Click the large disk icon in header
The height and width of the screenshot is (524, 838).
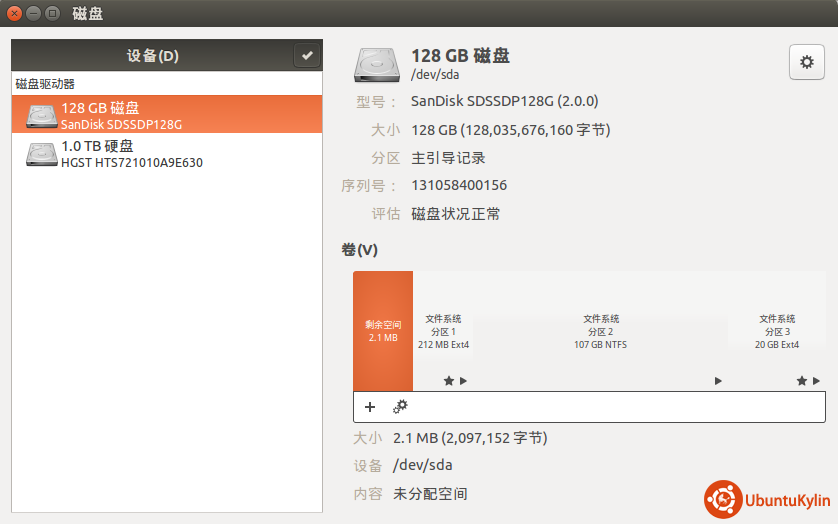[x=376, y=65]
